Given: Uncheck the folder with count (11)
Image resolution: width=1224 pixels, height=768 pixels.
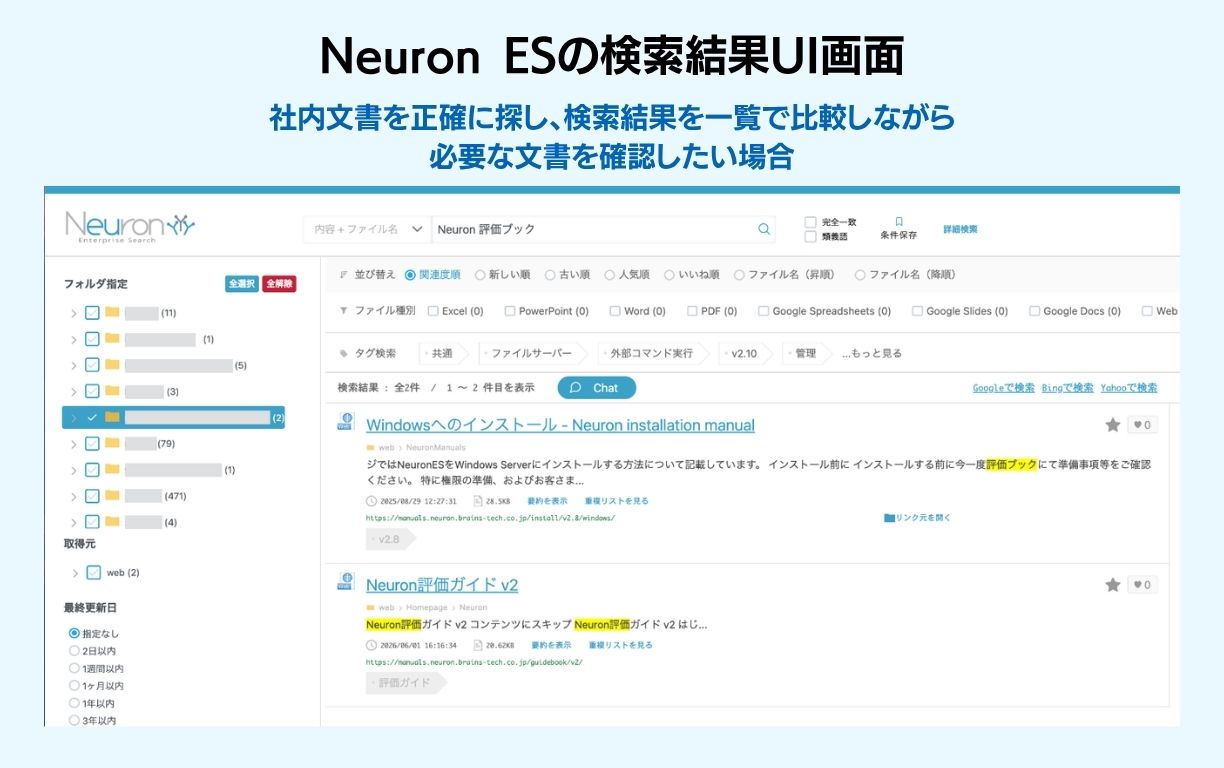Looking at the screenshot, I should 92,312.
